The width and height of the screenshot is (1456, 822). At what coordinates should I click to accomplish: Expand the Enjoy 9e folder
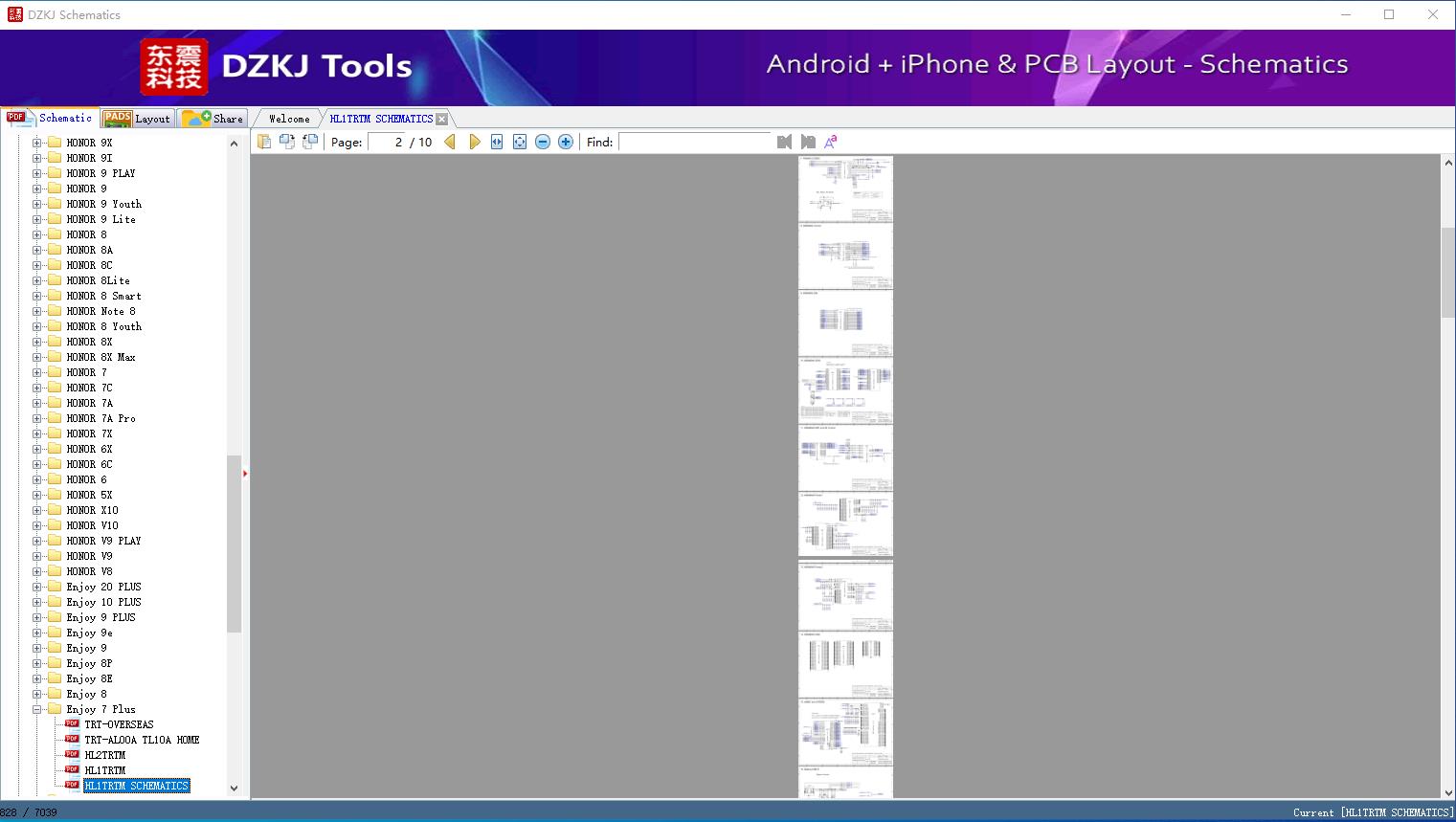(37, 633)
